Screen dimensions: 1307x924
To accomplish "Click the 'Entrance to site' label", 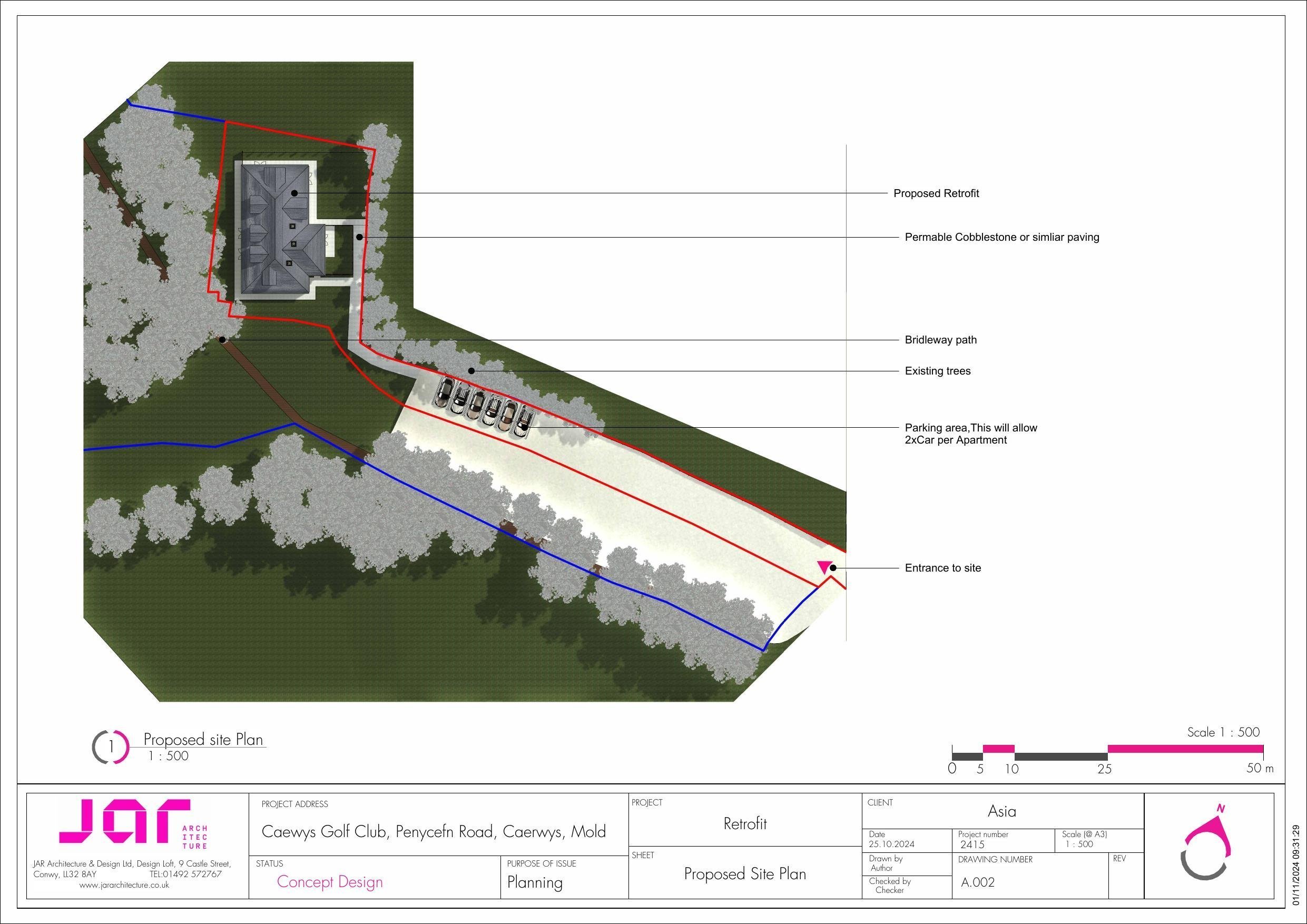I will coord(942,568).
